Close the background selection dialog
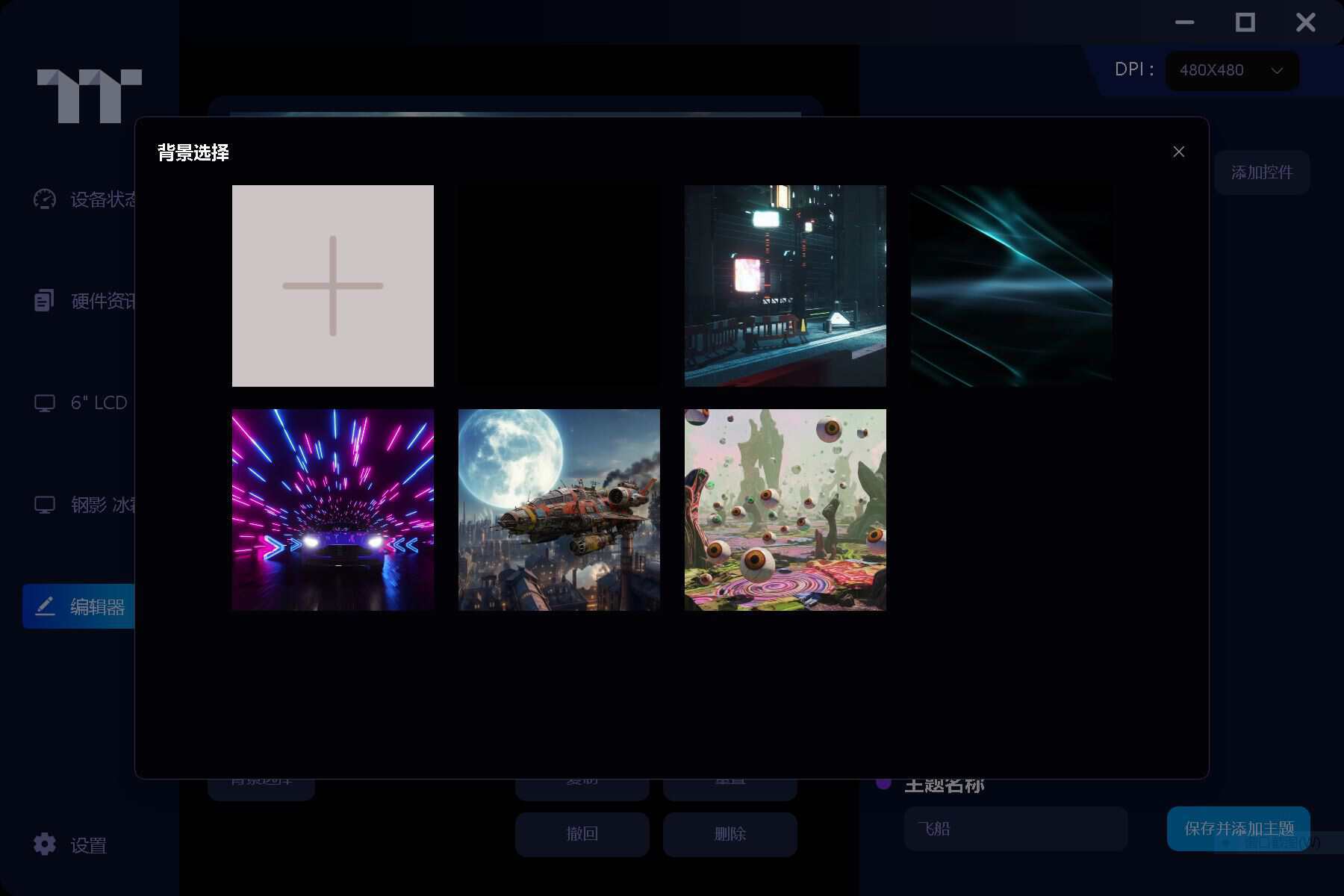The width and height of the screenshot is (1344, 896). tap(1178, 152)
